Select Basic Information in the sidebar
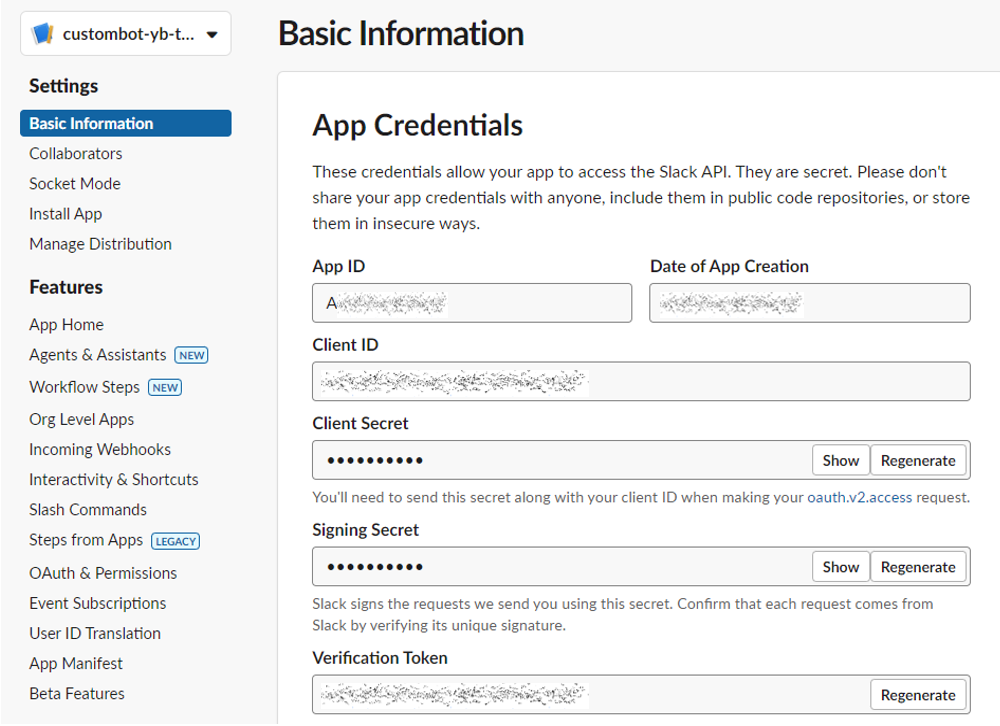The height and width of the screenshot is (726, 1000). coord(91,123)
